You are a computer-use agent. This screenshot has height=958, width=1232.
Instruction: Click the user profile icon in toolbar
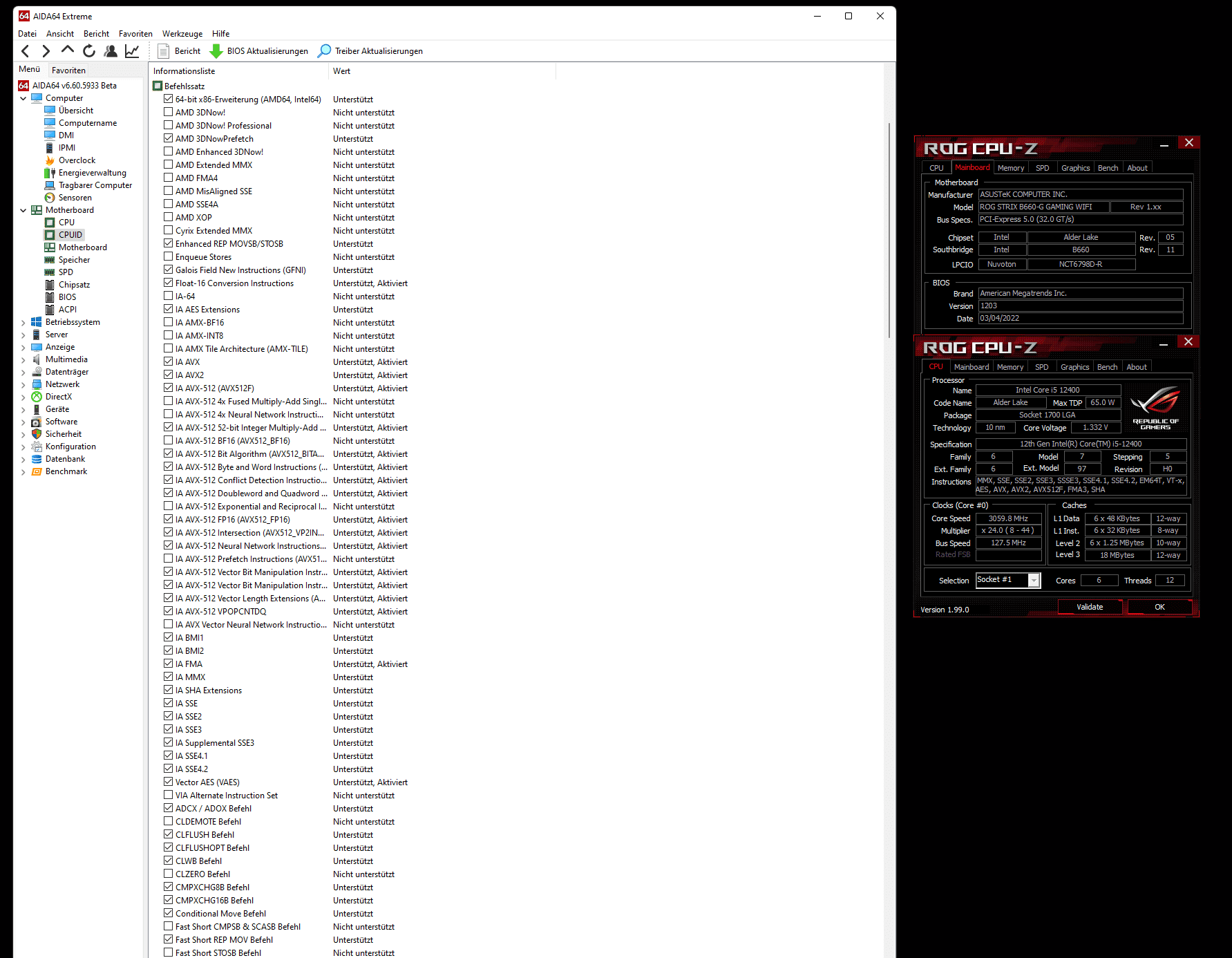click(x=111, y=51)
